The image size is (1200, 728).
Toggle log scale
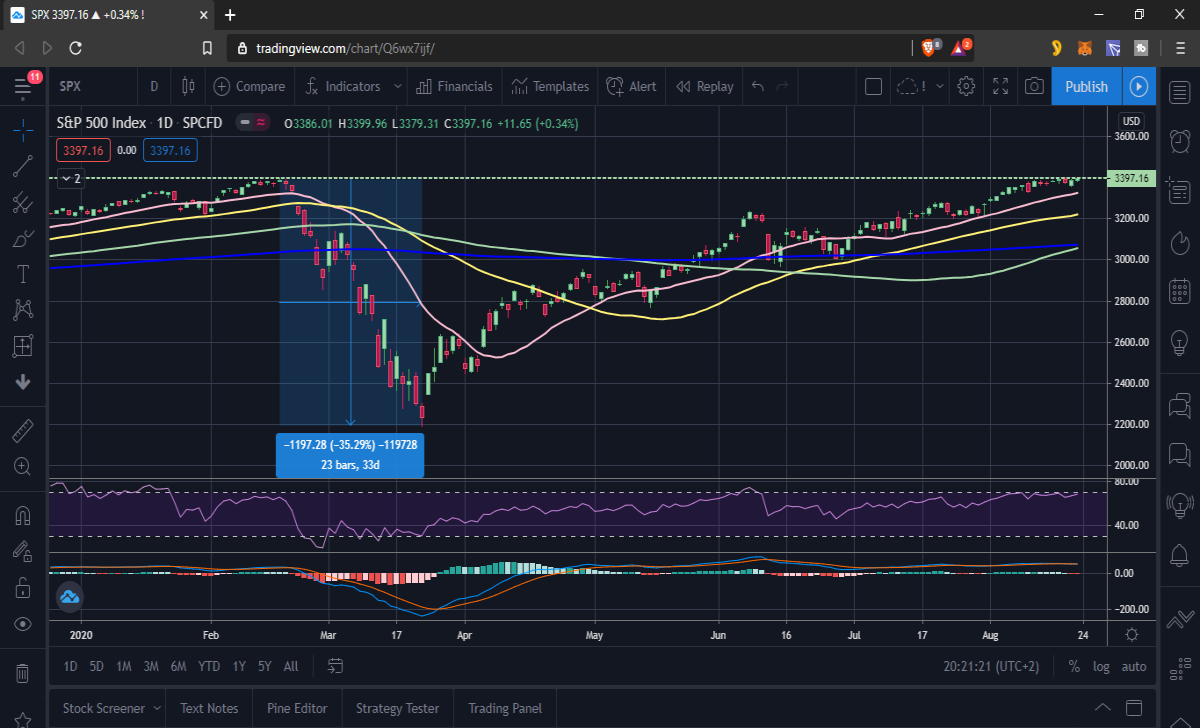pyautogui.click(x=1101, y=666)
